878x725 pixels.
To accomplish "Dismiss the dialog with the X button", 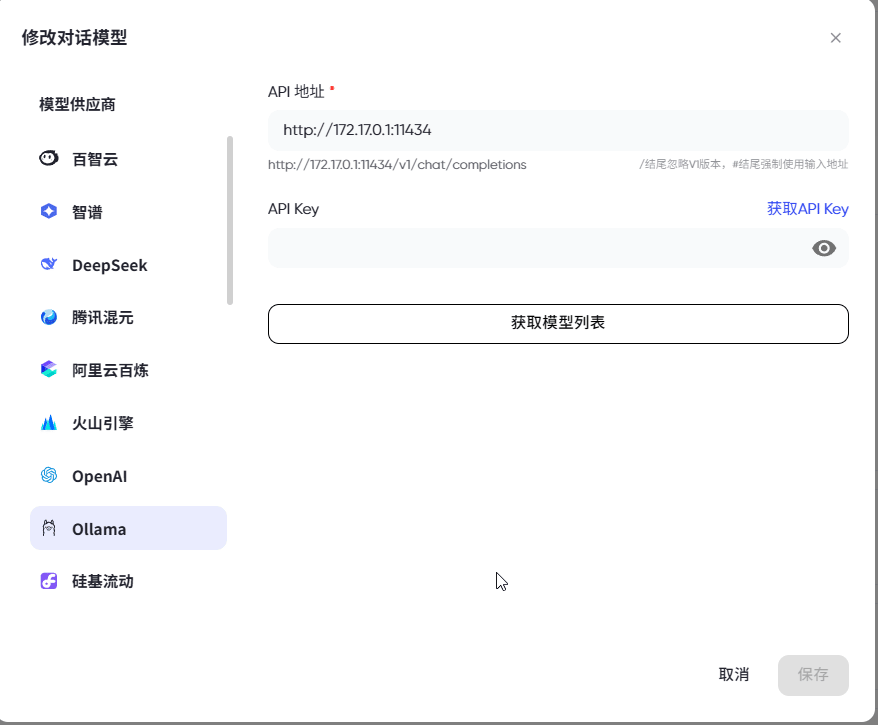I will coord(836,38).
